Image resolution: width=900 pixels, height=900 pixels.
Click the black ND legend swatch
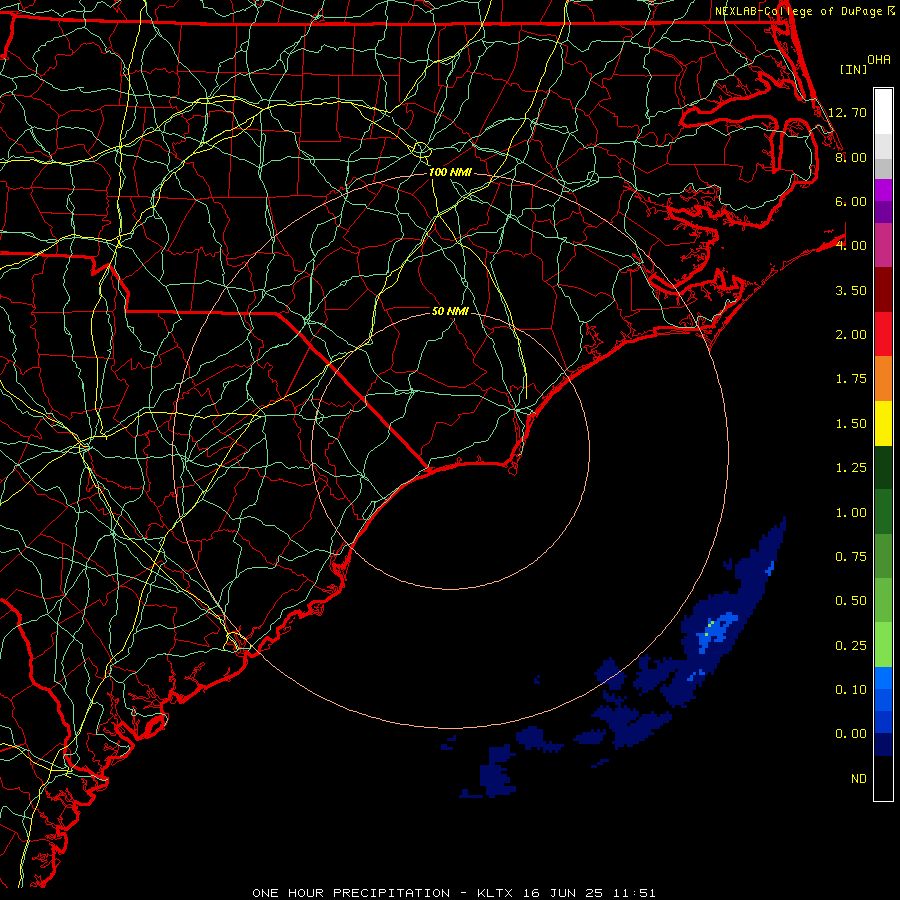pyautogui.click(x=883, y=778)
